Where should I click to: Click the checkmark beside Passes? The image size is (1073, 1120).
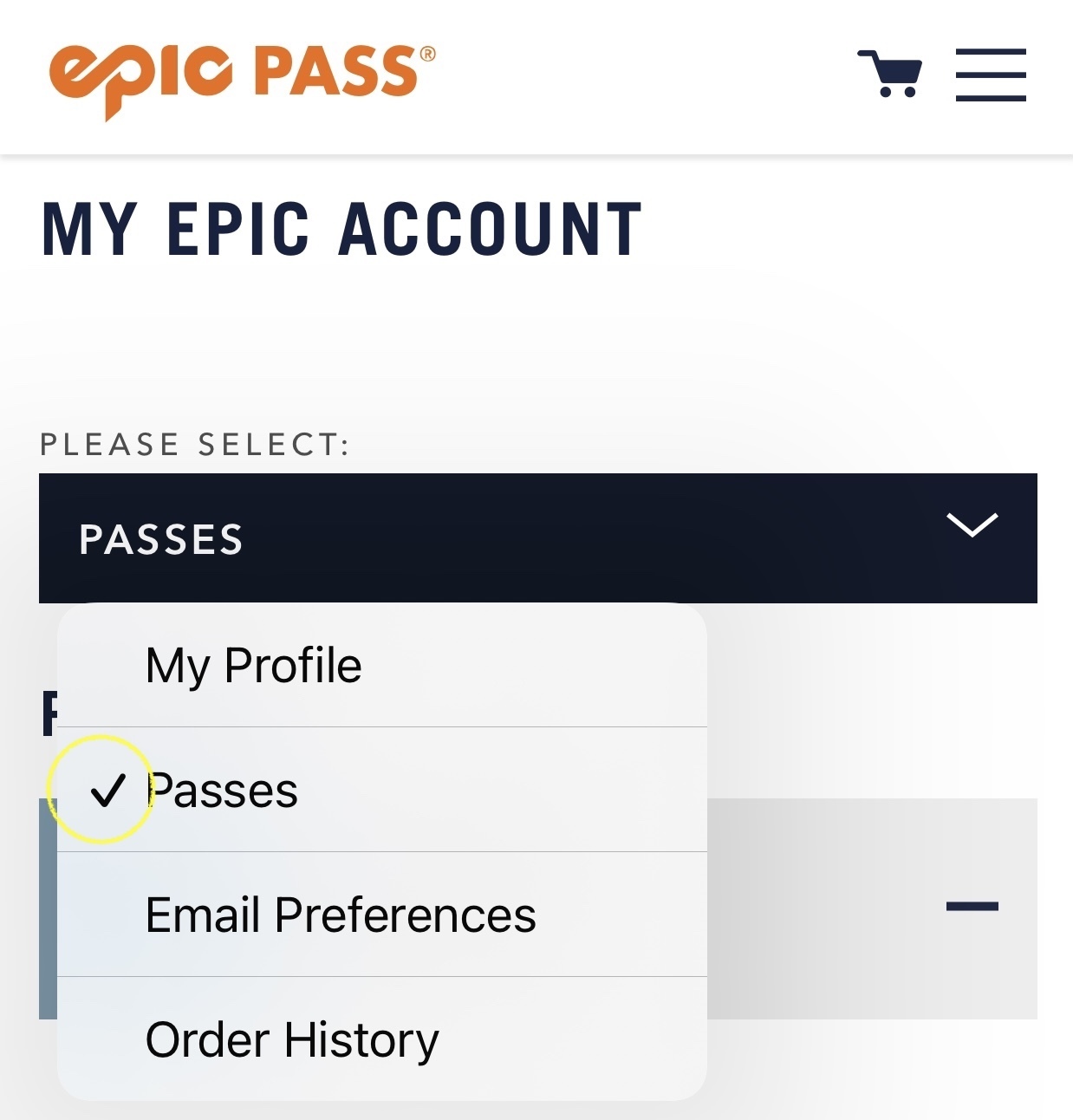pos(107,791)
